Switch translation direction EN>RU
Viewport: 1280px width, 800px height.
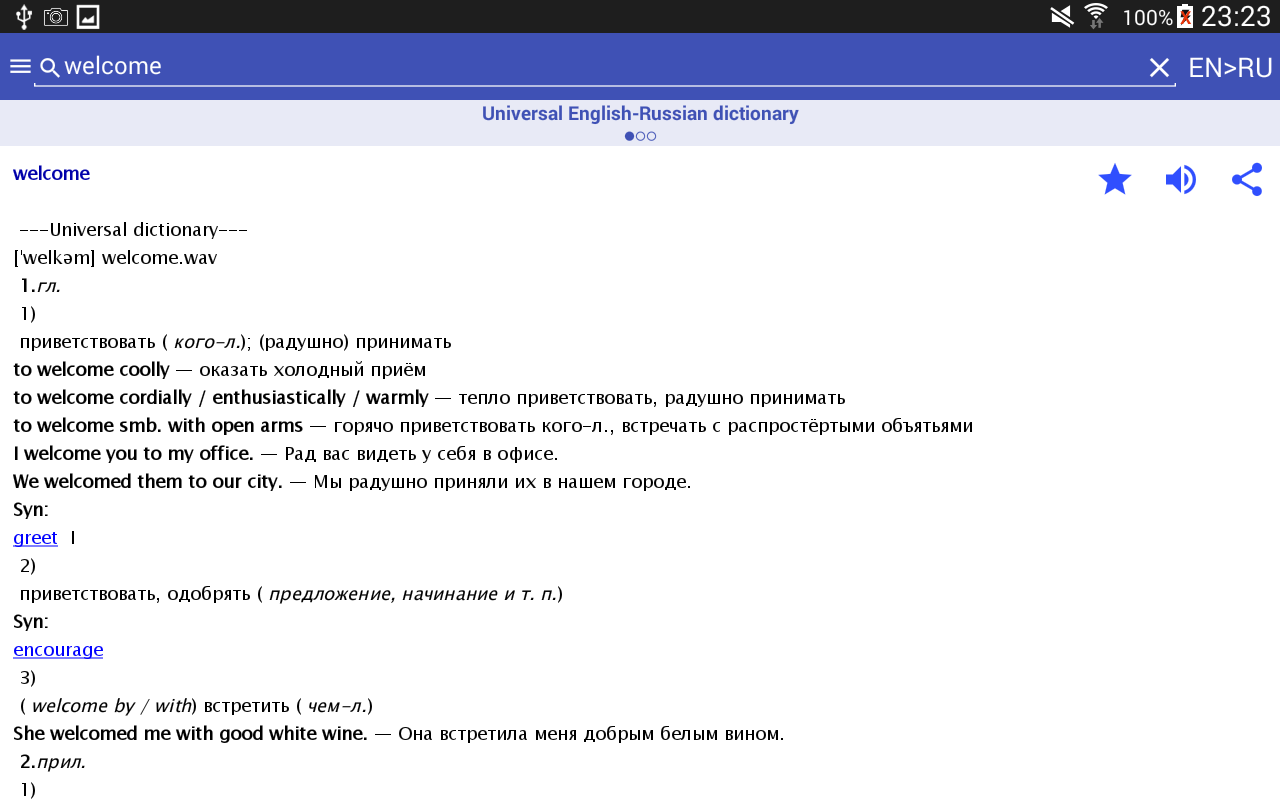[x=1230, y=68]
